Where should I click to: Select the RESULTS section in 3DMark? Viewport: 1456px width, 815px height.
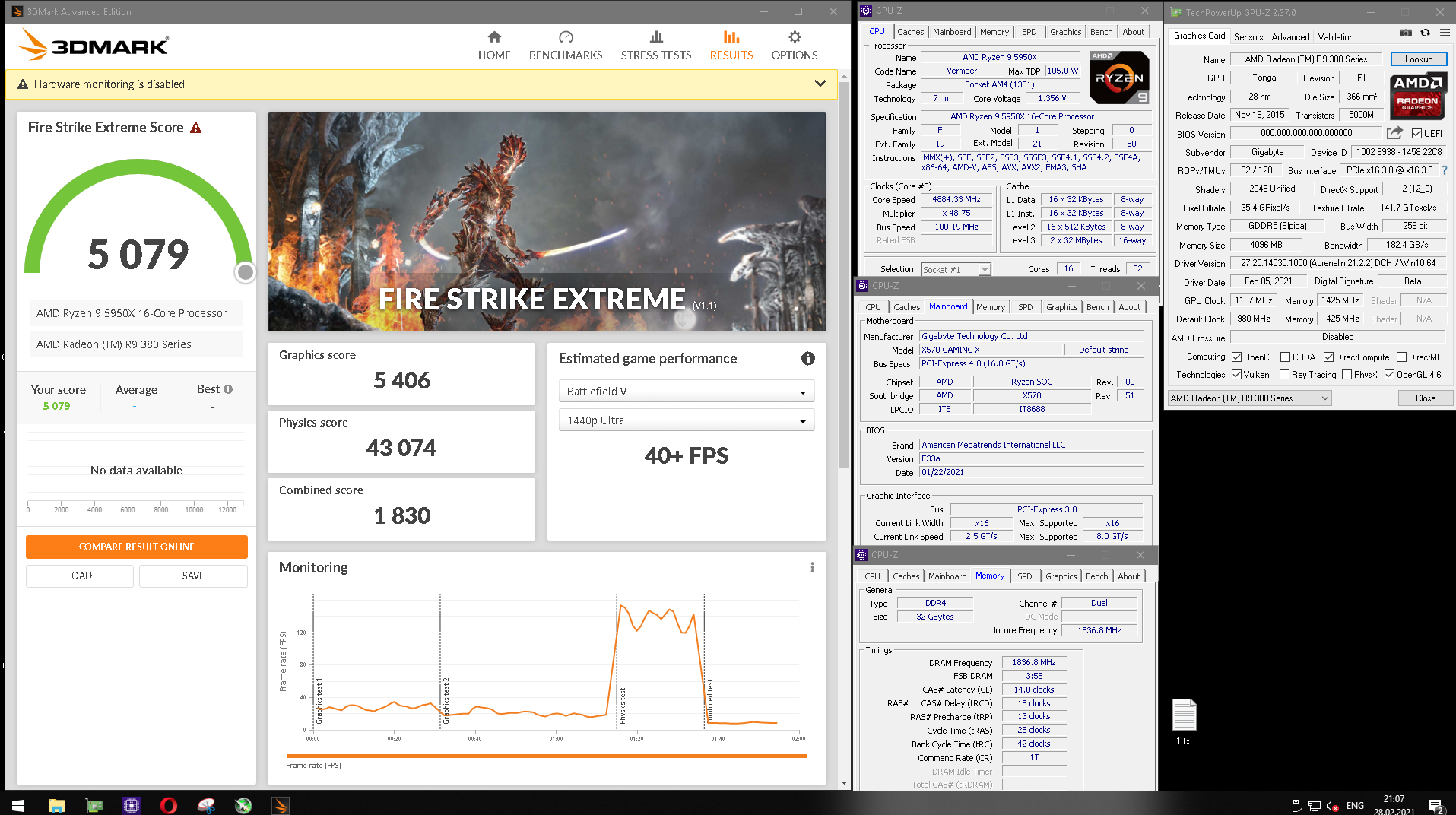[731, 46]
